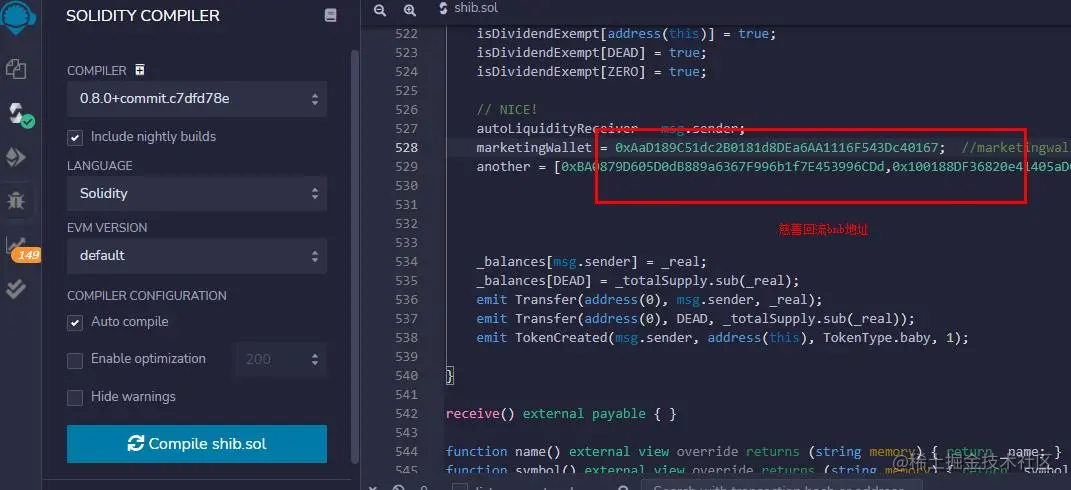Open the Language dropdown showing Solidity
Screen dimensions: 1071x490
197,193
